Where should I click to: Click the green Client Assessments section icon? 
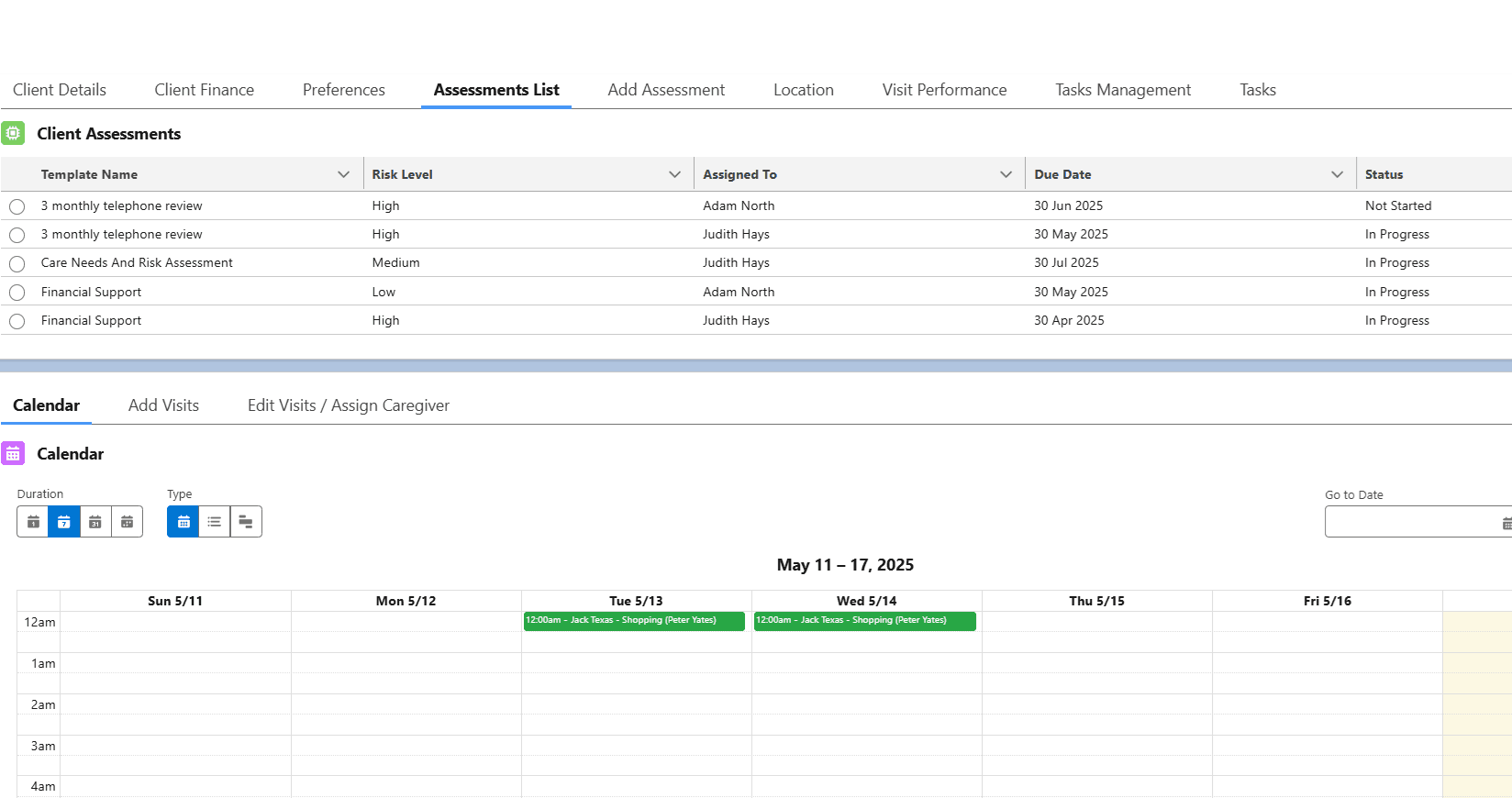pos(13,133)
